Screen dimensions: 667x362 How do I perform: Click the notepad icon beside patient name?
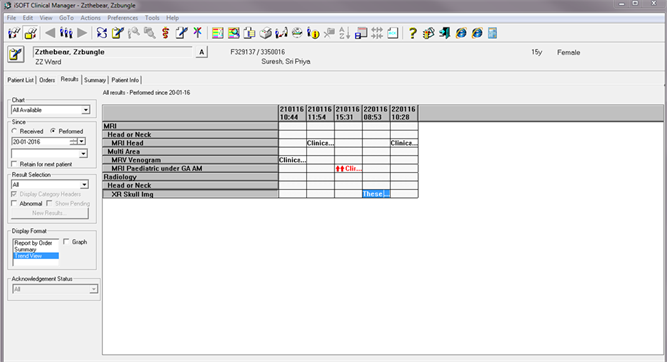16,54
